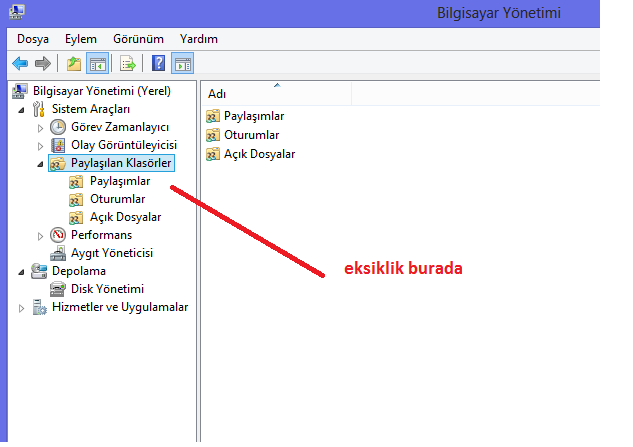
Task: Expand the Hizmetler ve Uygulamalar node
Action: 21,308
